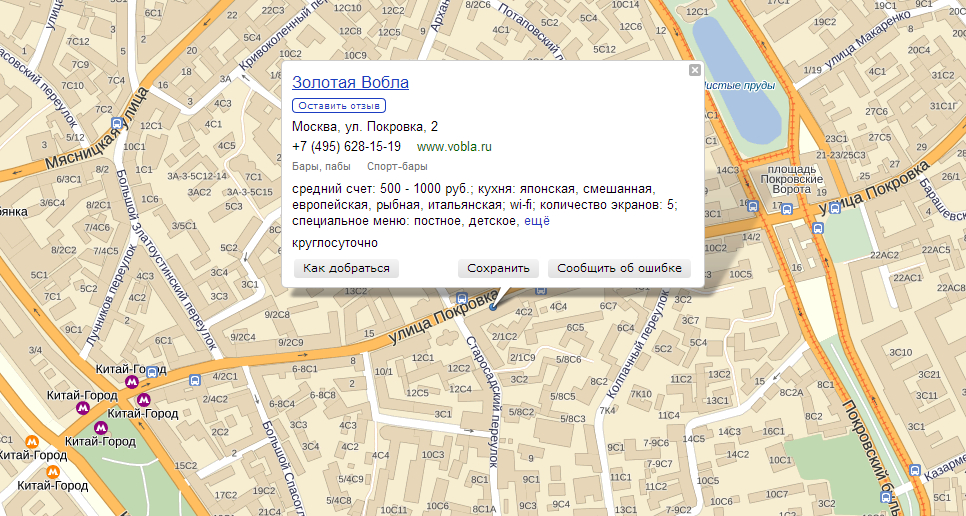Click the Как добраться button
The height and width of the screenshot is (516, 966).
tap(346, 268)
